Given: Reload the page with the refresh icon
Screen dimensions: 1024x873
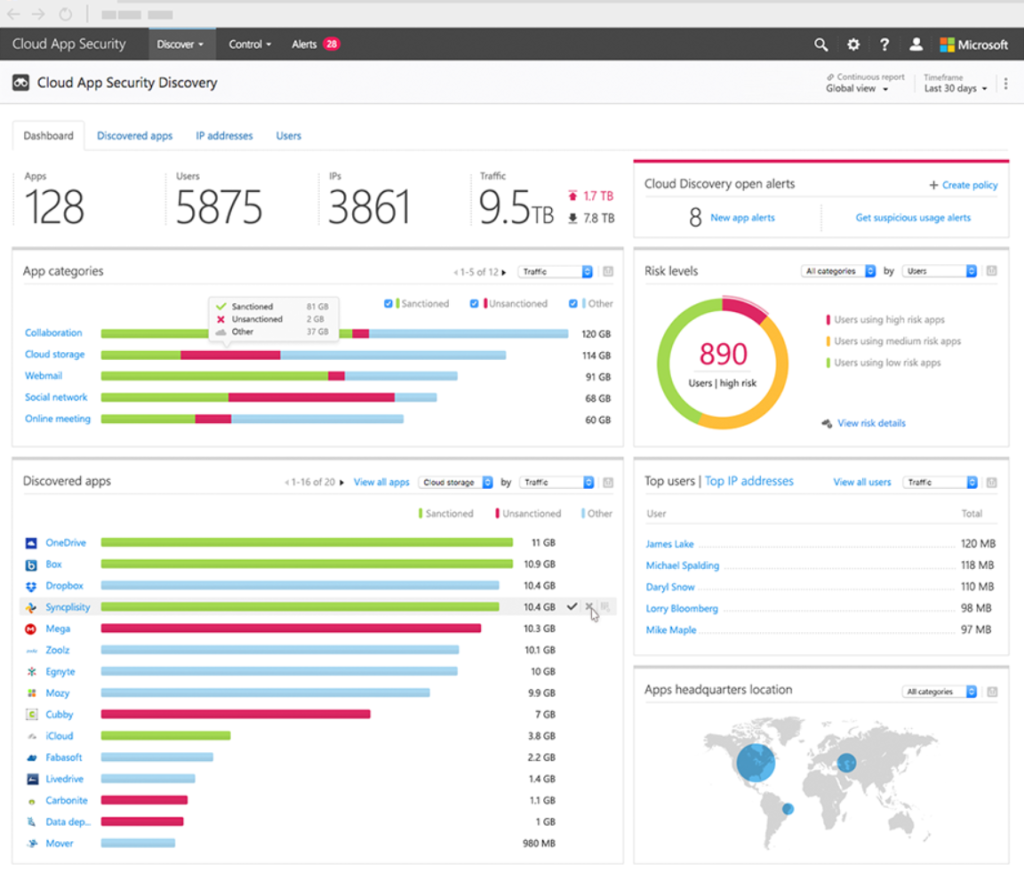Looking at the screenshot, I should 65,14.
